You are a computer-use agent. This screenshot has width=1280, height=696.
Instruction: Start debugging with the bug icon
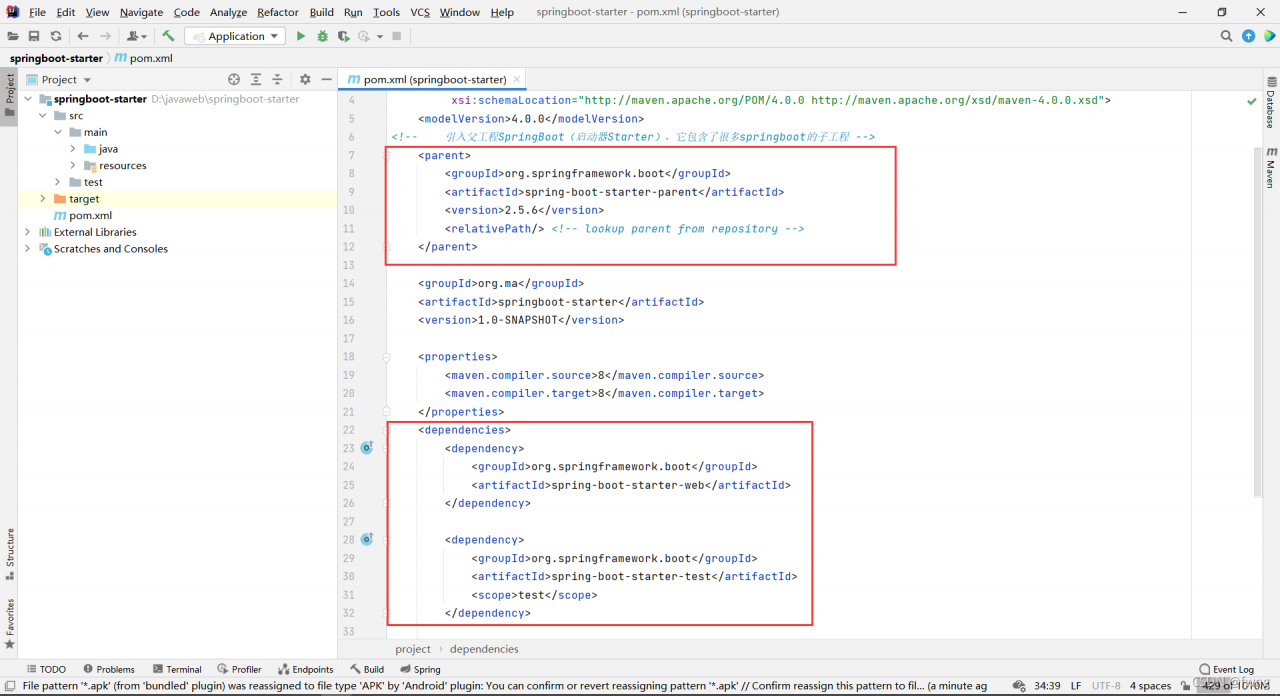[322, 36]
